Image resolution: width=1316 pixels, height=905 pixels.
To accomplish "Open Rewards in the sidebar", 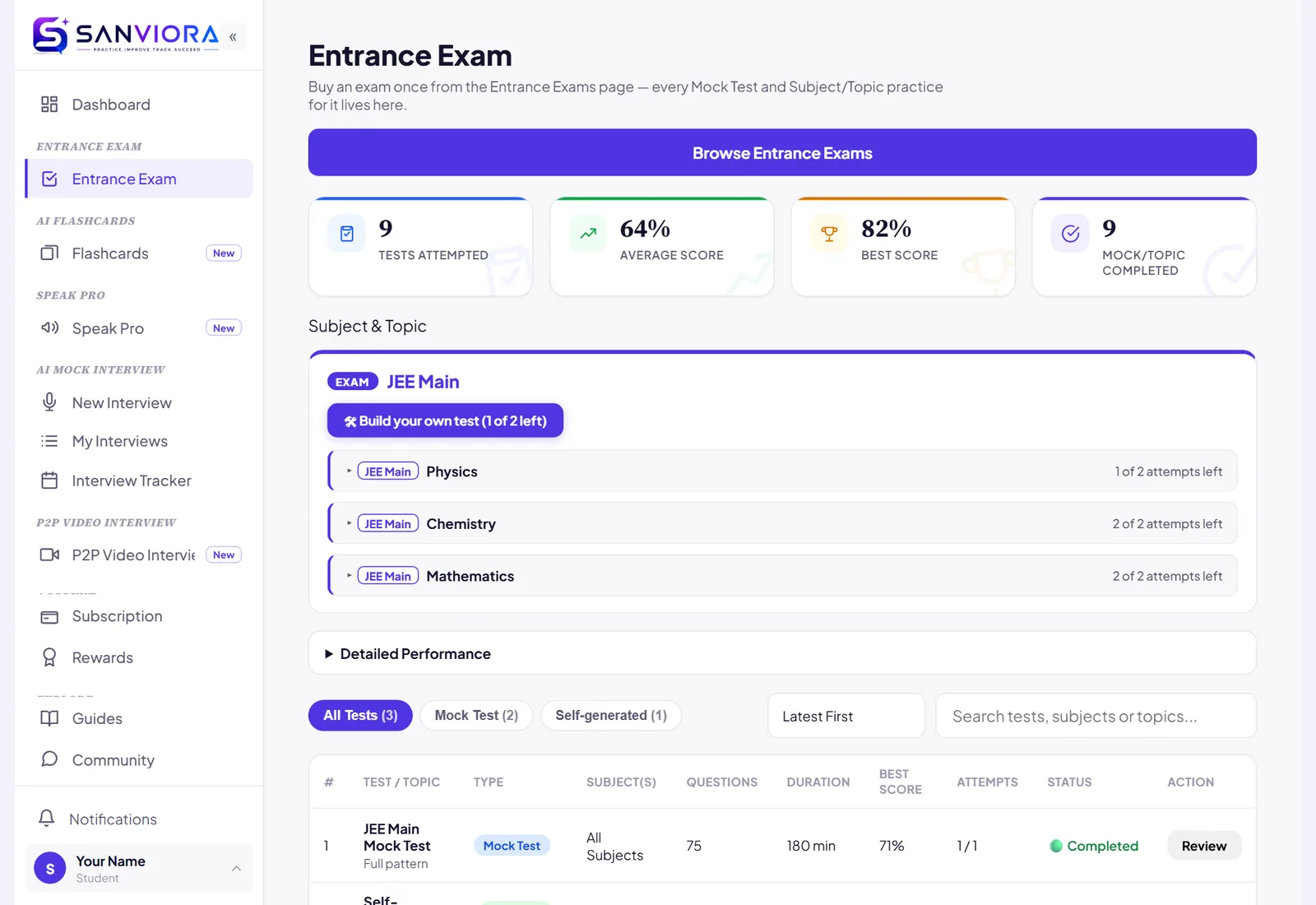I will click(x=139, y=657).
